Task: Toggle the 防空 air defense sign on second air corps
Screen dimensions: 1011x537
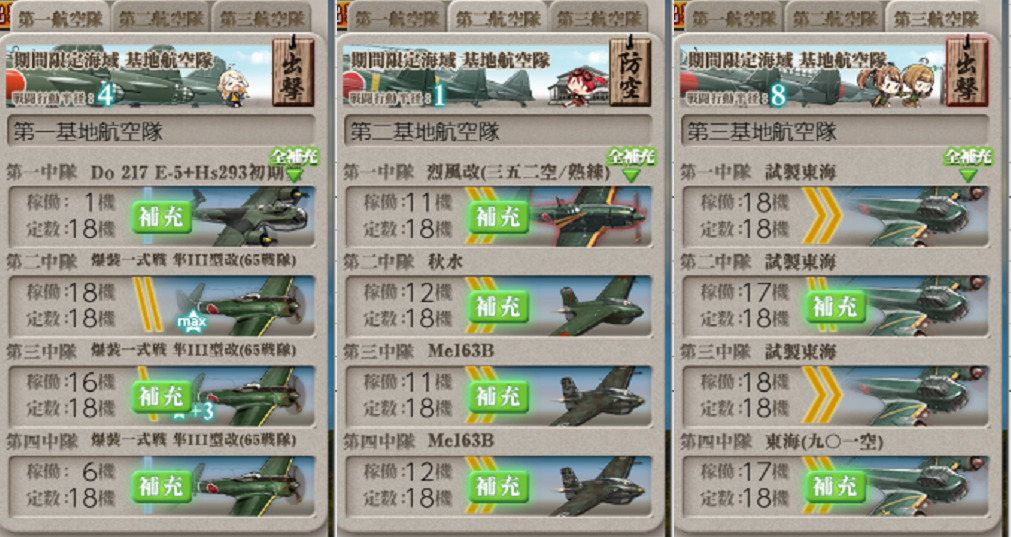Action: (x=630, y=72)
